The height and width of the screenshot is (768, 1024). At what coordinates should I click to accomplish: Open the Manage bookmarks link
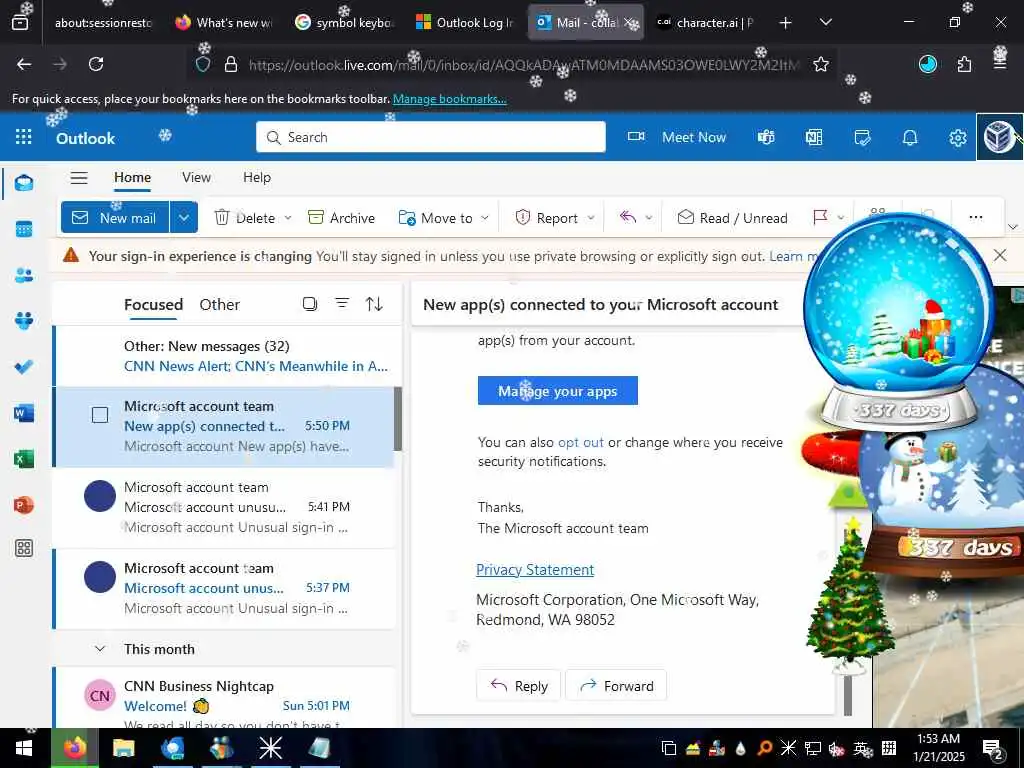pyautogui.click(x=449, y=99)
